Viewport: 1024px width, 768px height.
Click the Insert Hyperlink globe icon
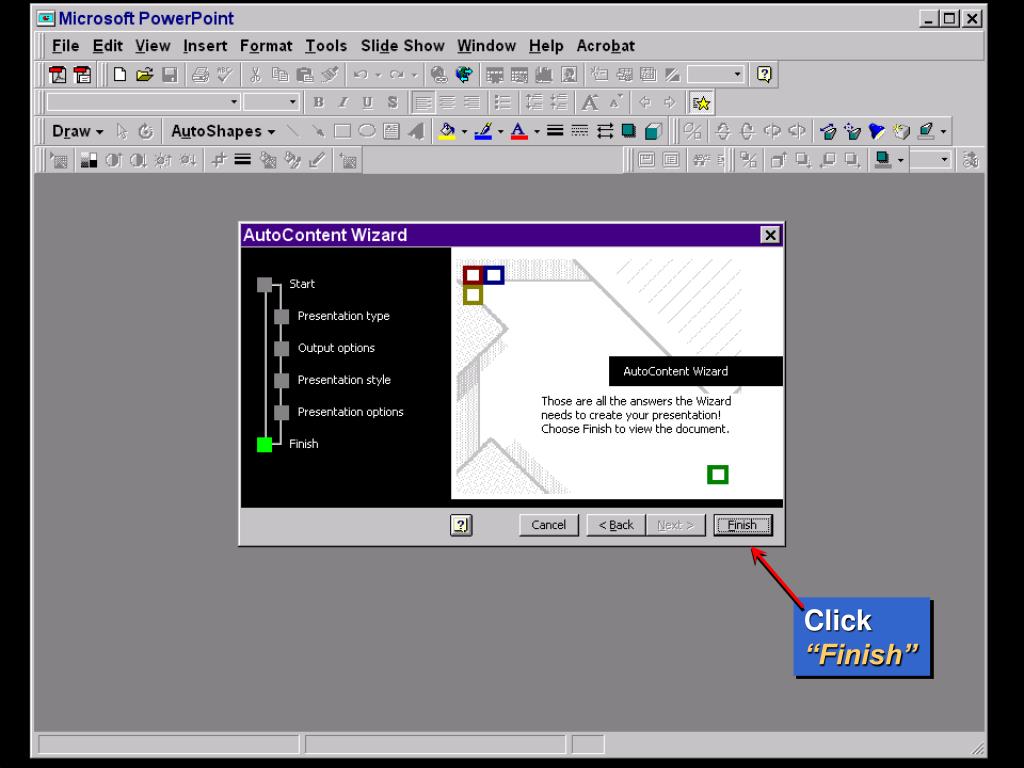point(439,74)
